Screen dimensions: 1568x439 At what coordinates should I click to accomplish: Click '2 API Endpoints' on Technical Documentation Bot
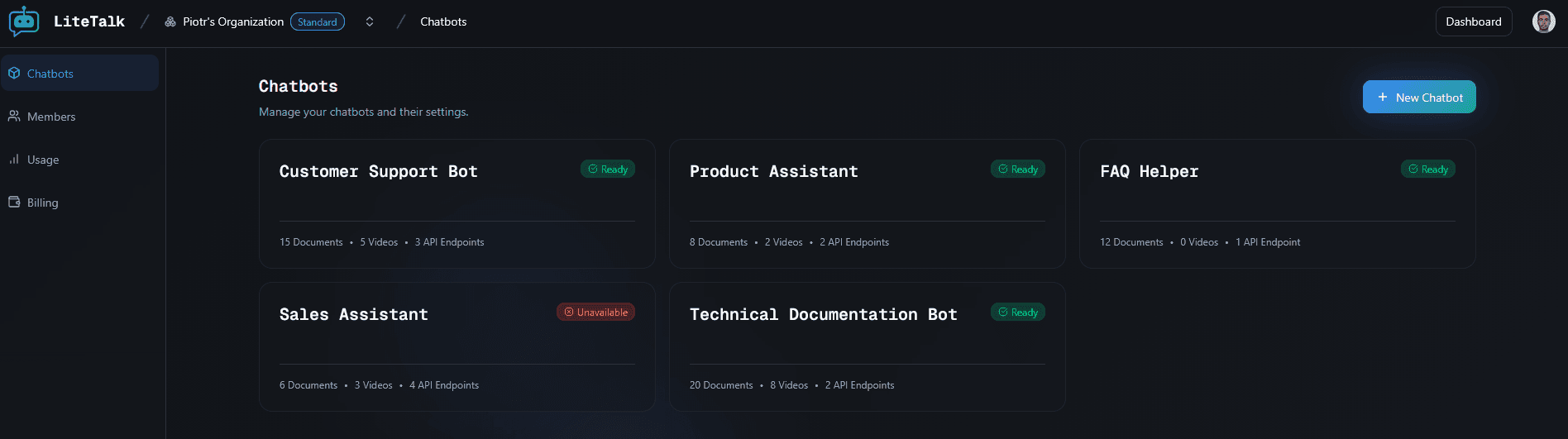859,385
